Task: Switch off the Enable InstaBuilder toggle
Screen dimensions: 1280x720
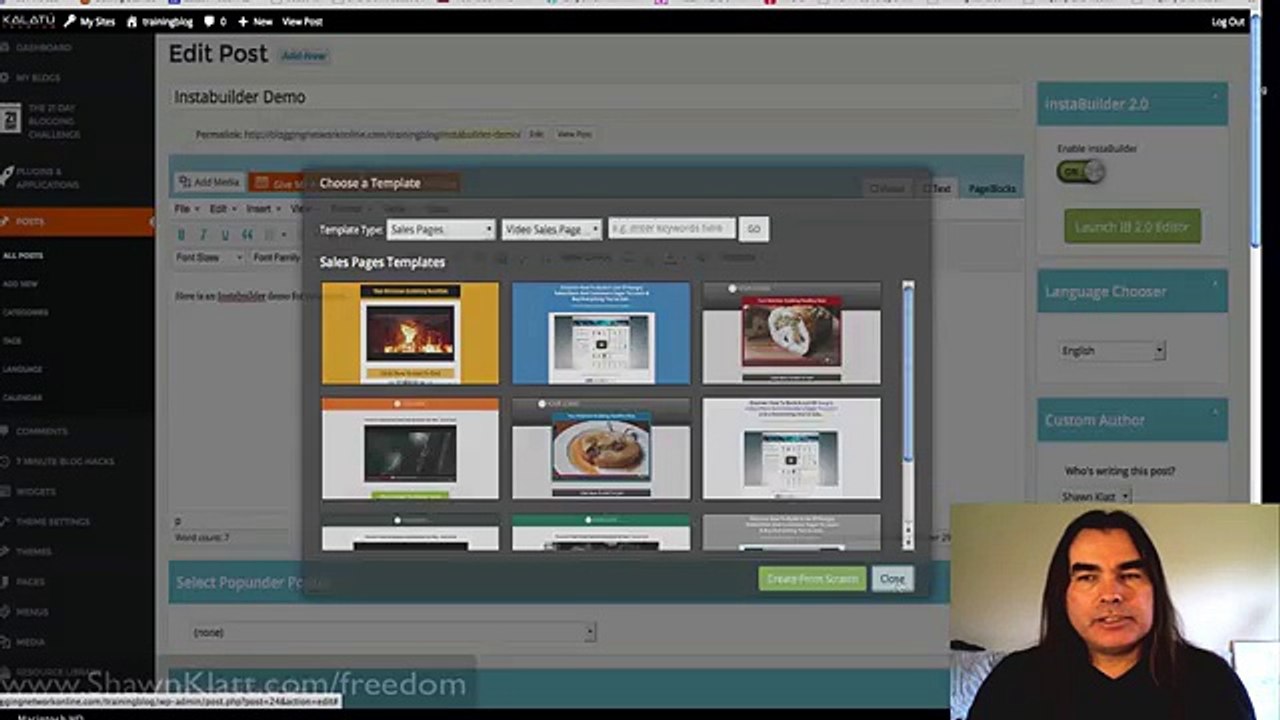Action: (1080, 171)
